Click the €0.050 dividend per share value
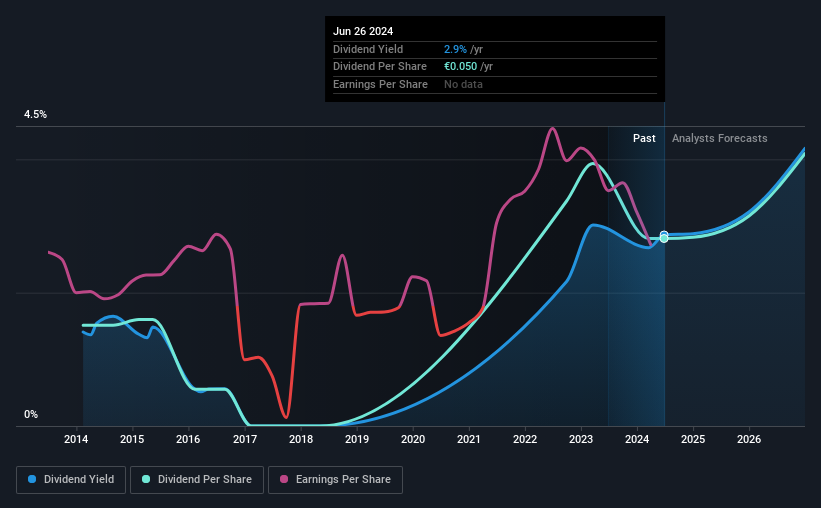This screenshot has height=508, width=821. (x=461, y=67)
